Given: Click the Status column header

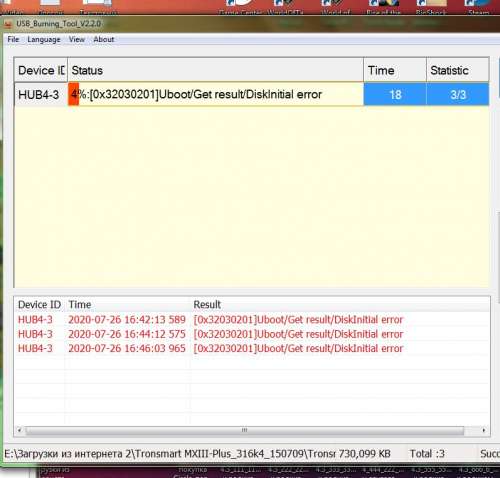Looking at the screenshot, I should point(215,70).
